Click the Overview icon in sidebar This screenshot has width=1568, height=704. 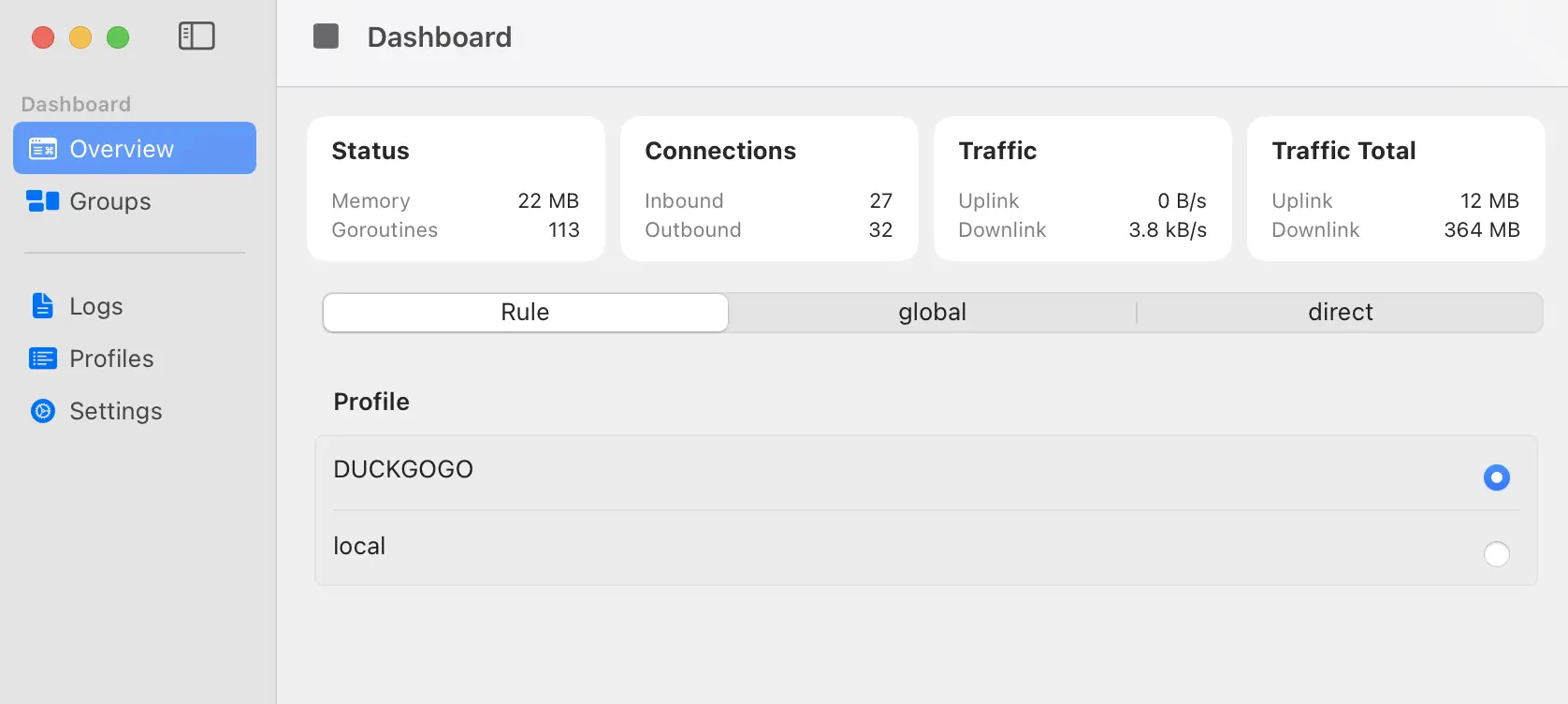tap(43, 149)
